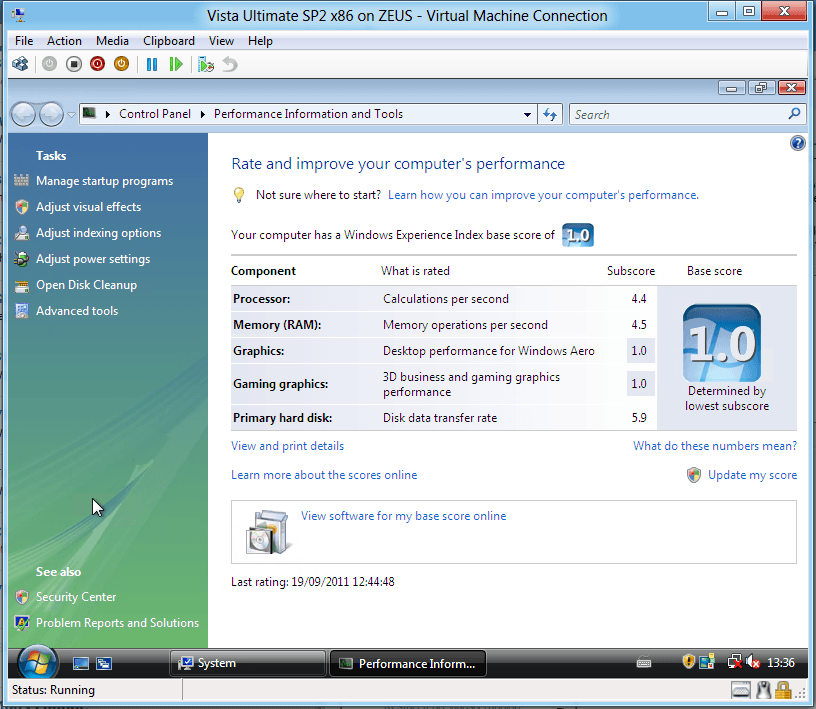Expand the breadcrumb arrow after Control Panel
816x709 pixels.
click(203, 114)
